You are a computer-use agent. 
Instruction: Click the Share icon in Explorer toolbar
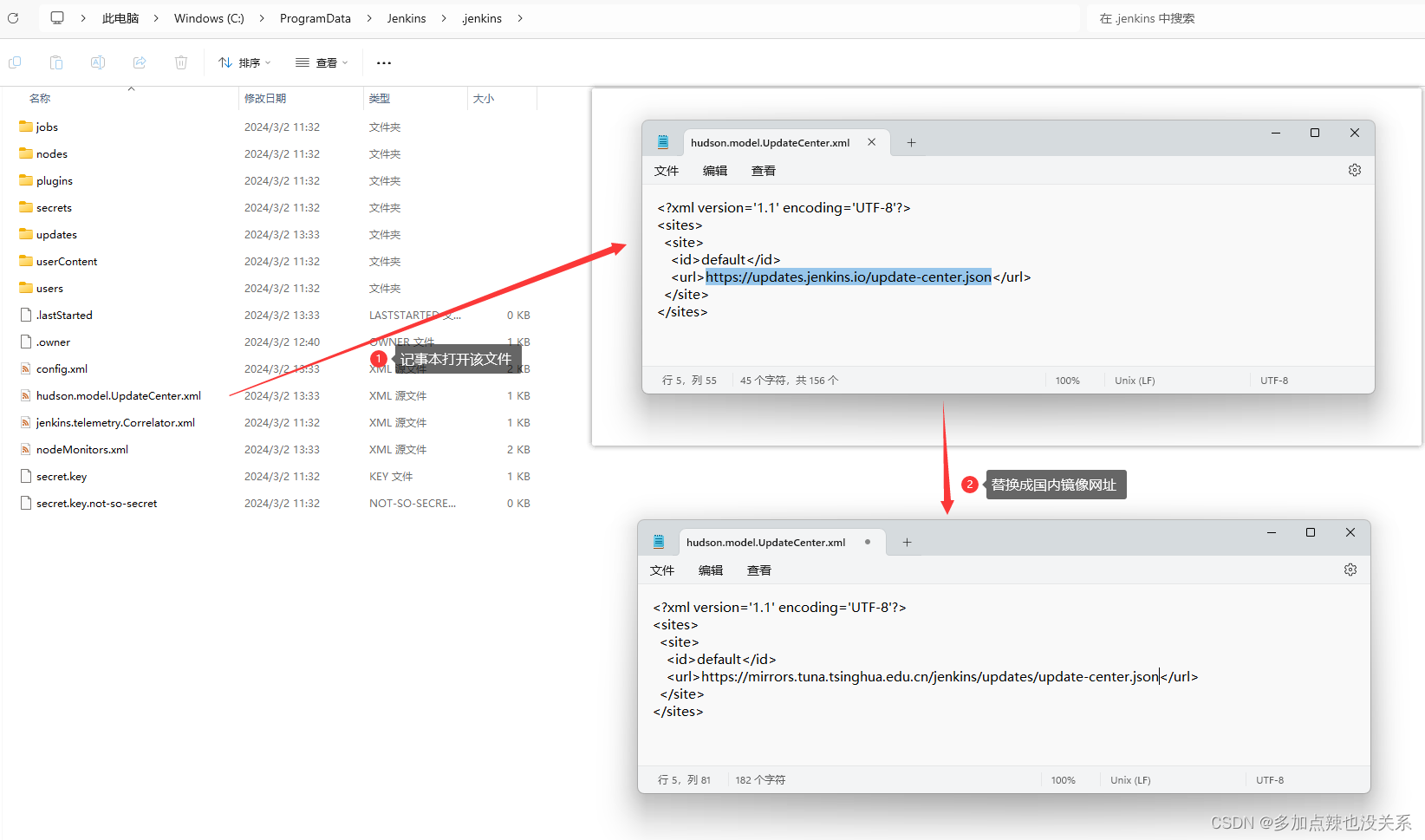tap(140, 62)
